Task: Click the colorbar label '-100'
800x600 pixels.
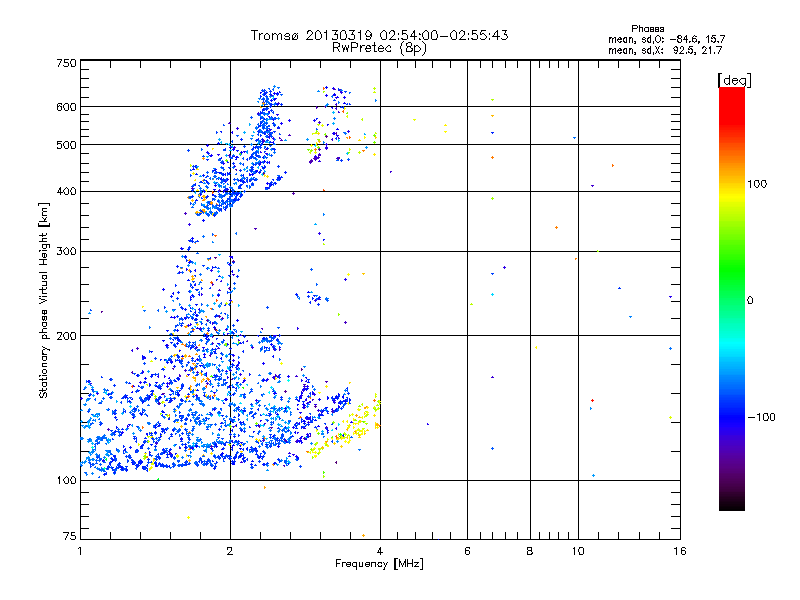Action: click(761, 417)
